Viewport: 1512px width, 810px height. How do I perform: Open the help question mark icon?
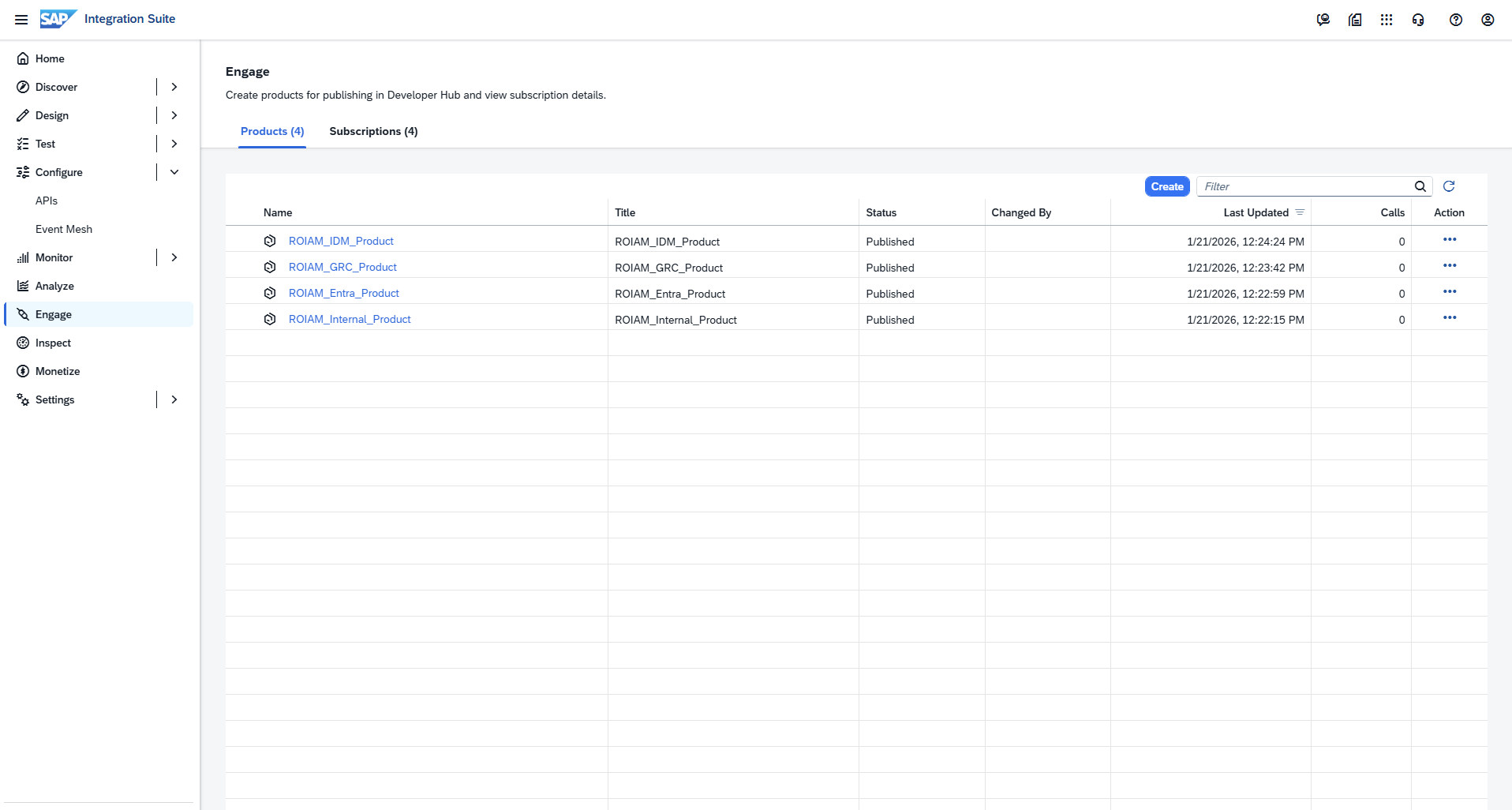tap(1457, 19)
